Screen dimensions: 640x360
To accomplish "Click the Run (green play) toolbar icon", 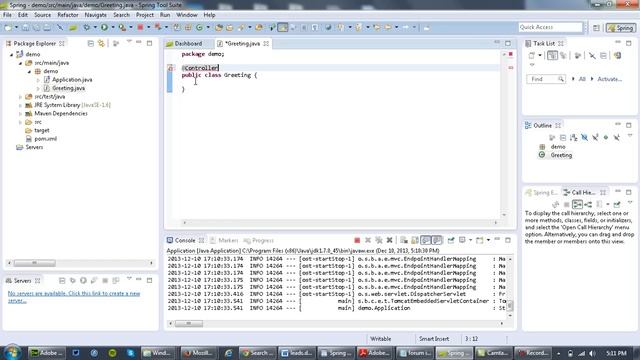I will coord(104,27).
